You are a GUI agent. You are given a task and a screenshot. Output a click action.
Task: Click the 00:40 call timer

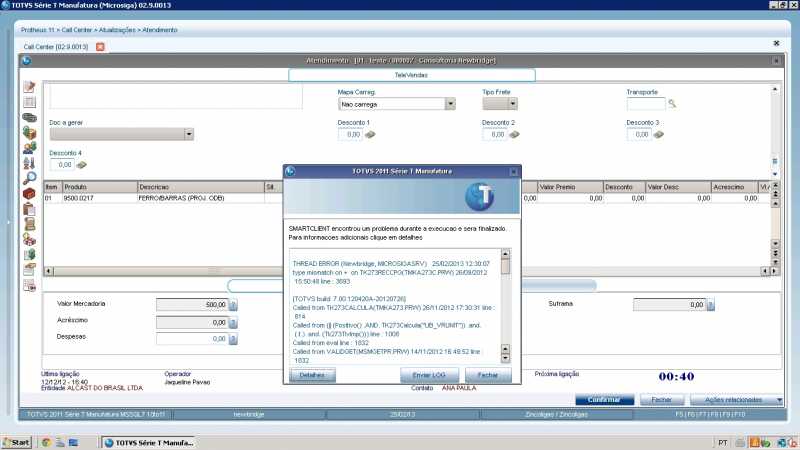[x=676, y=377]
